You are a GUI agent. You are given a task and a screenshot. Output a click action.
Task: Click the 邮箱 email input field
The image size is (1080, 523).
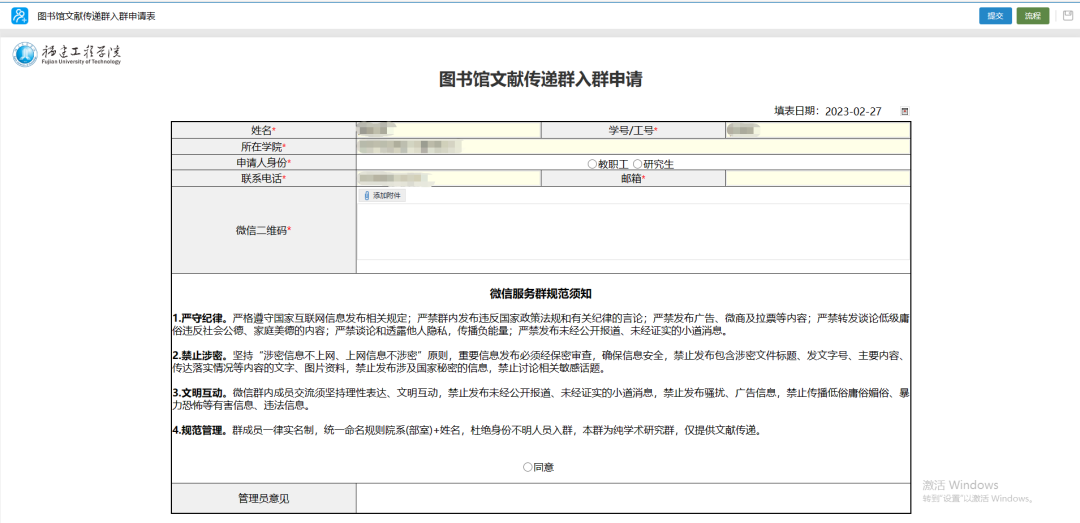coord(818,179)
